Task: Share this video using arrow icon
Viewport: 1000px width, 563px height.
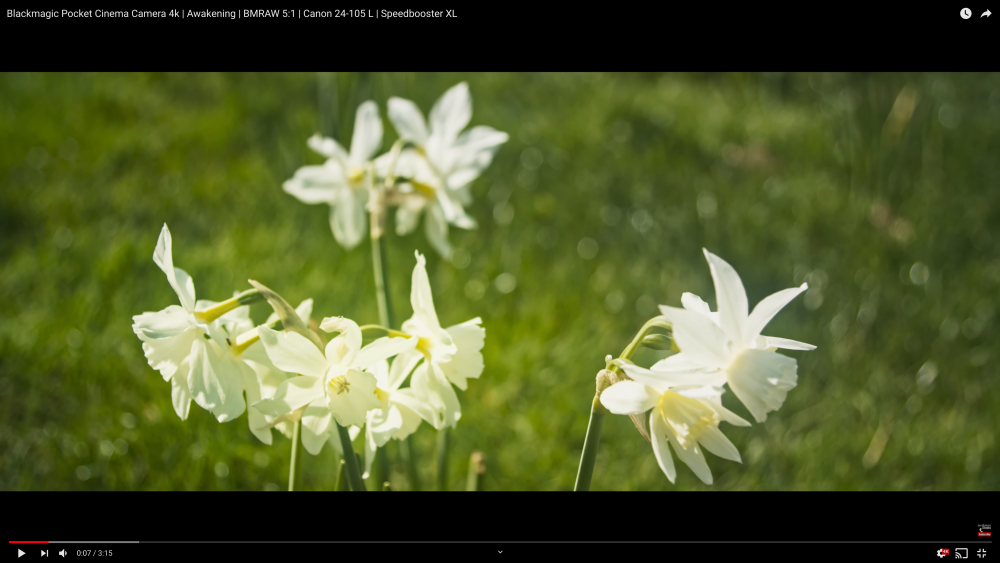Action: coord(985,14)
